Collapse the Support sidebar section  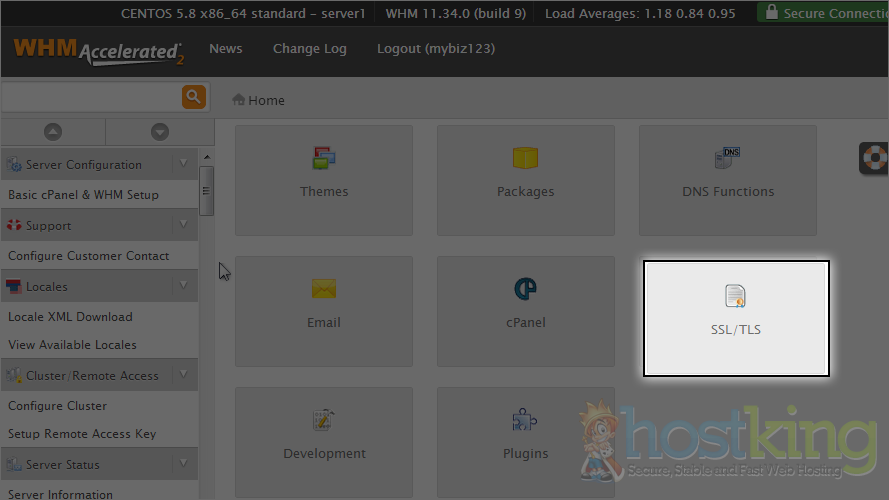[183, 225]
